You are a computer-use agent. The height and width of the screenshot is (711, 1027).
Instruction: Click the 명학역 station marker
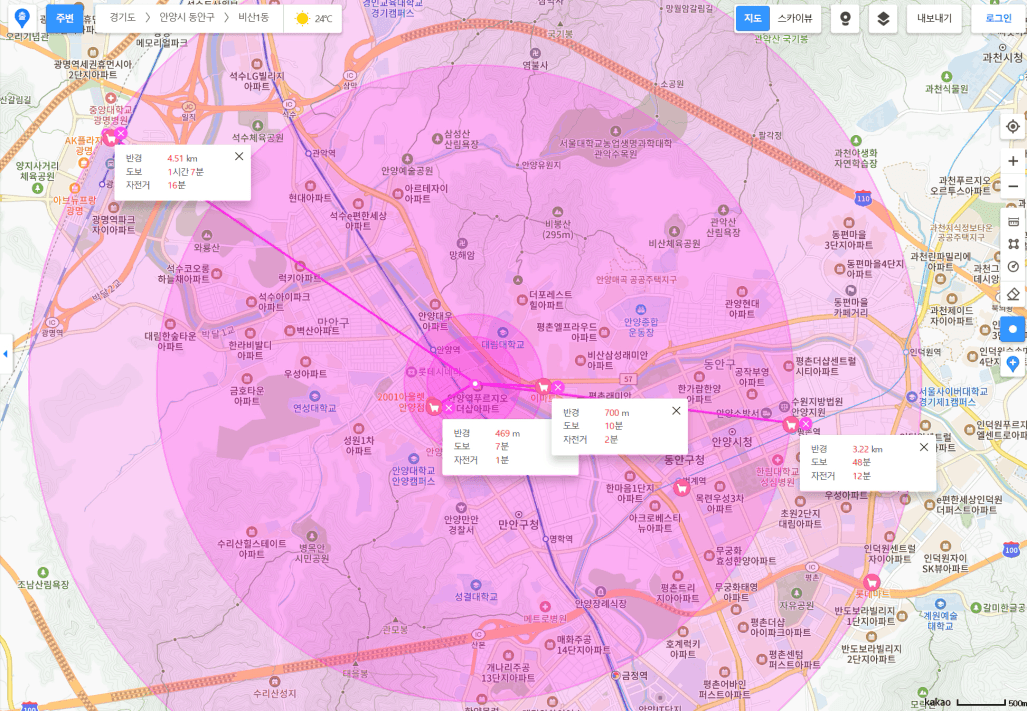(546, 539)
